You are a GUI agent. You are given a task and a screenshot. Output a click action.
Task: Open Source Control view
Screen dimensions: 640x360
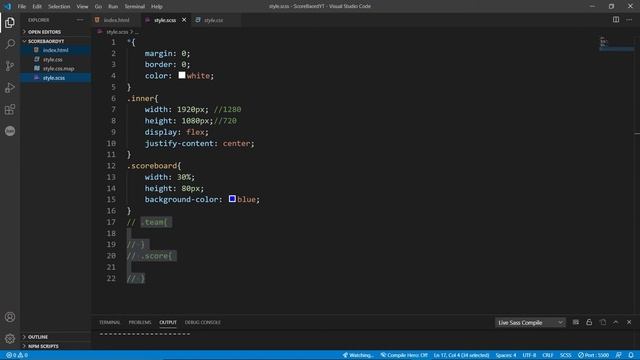10,66
